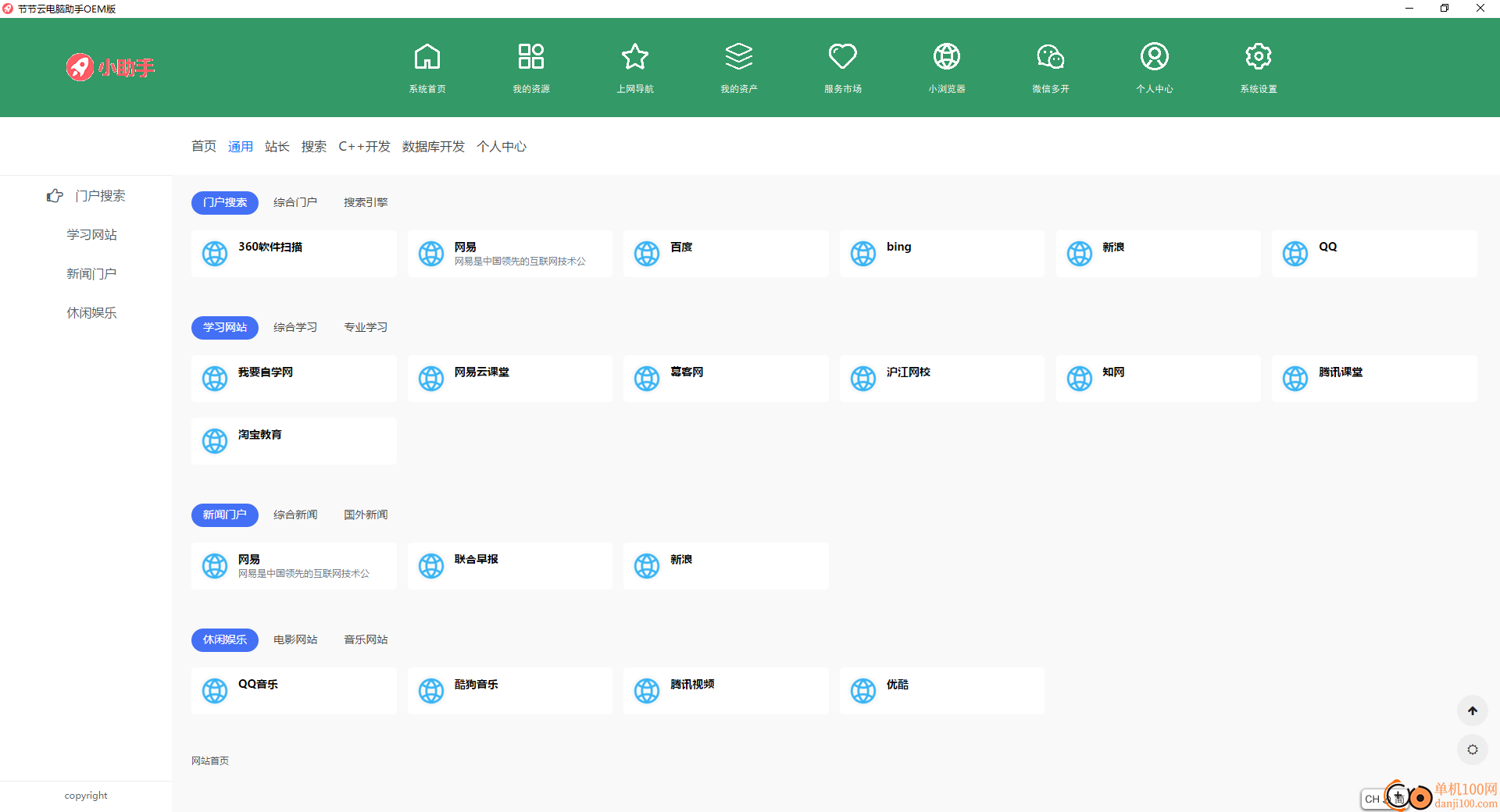The width and height of the screenshot is (1500, 812).
Task: Filter by 综合新闻
Action: coord(295,515)
